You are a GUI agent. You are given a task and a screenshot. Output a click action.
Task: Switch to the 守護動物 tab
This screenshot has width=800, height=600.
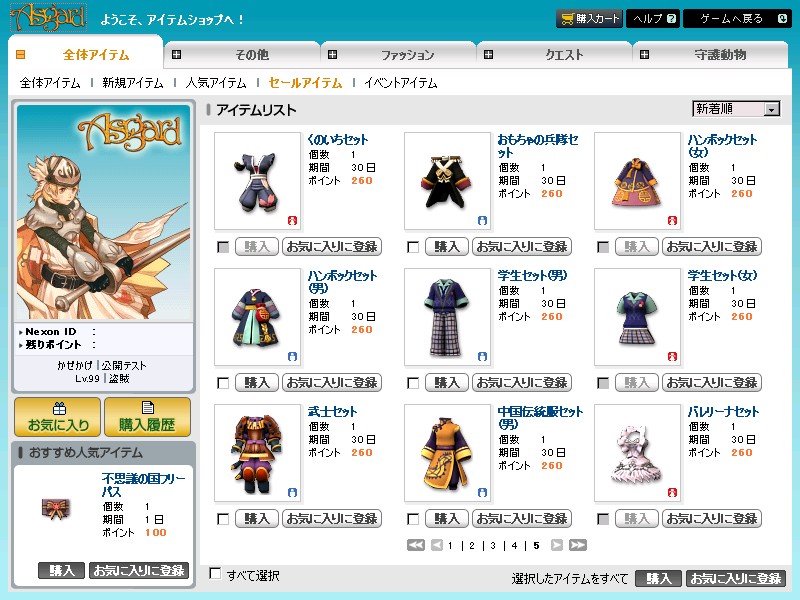pyautogui.click(x=719, y=55)
